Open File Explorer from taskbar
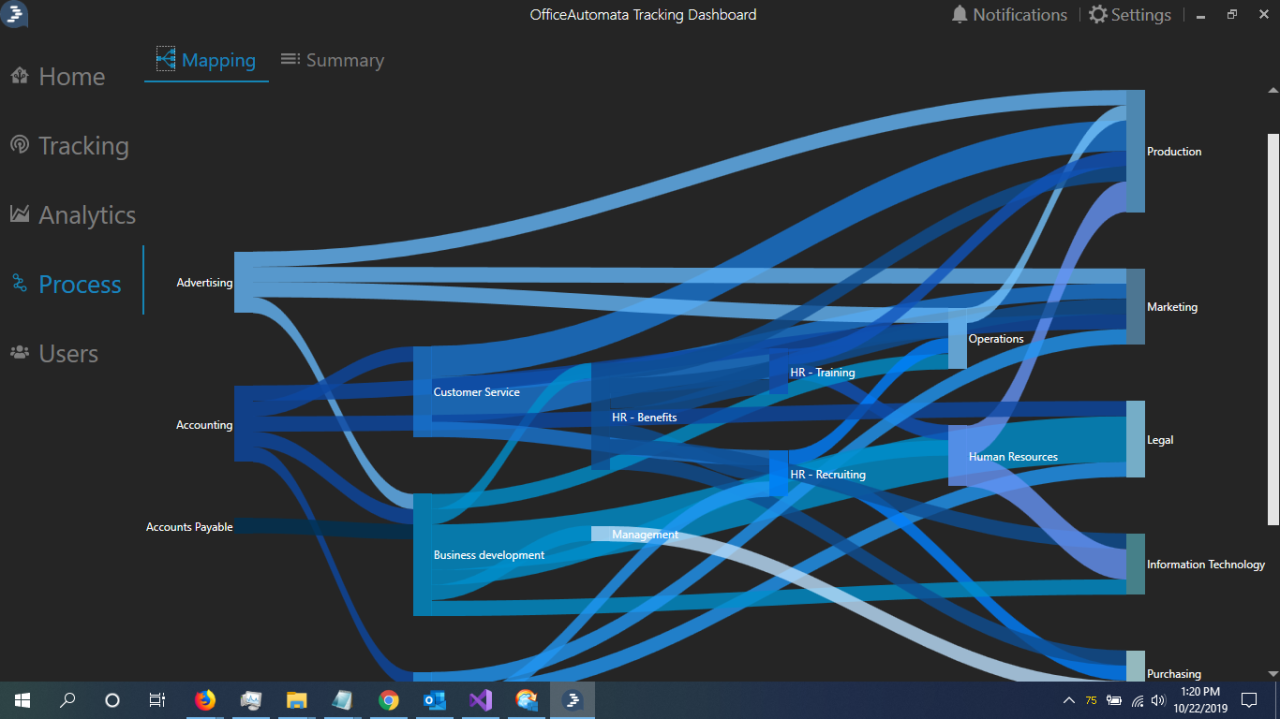Viewport: 1280px width, 719px height. pyautogui.click(x=297, y=700)
